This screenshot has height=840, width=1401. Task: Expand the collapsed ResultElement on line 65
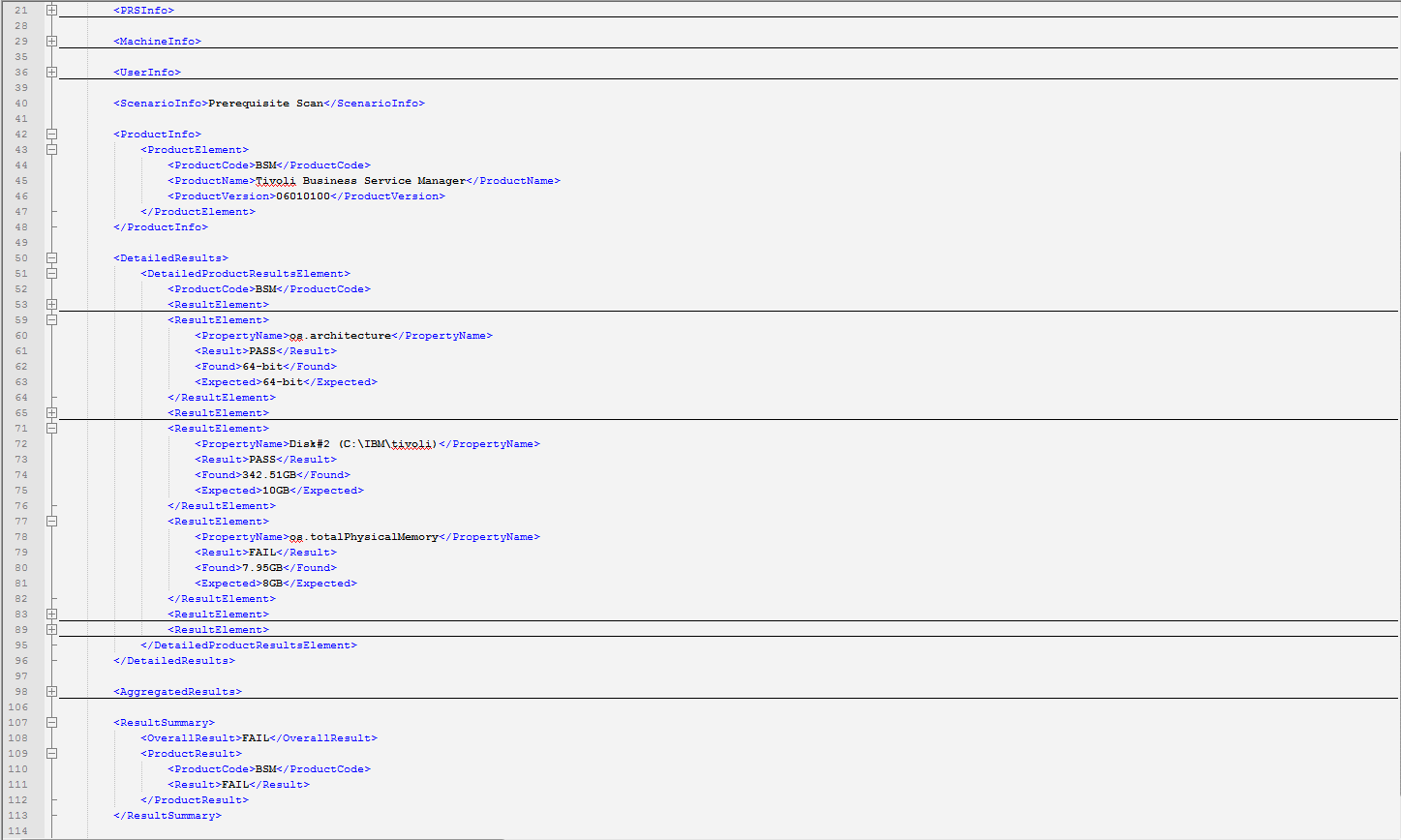pyautogui.click(x=51, y=412)
